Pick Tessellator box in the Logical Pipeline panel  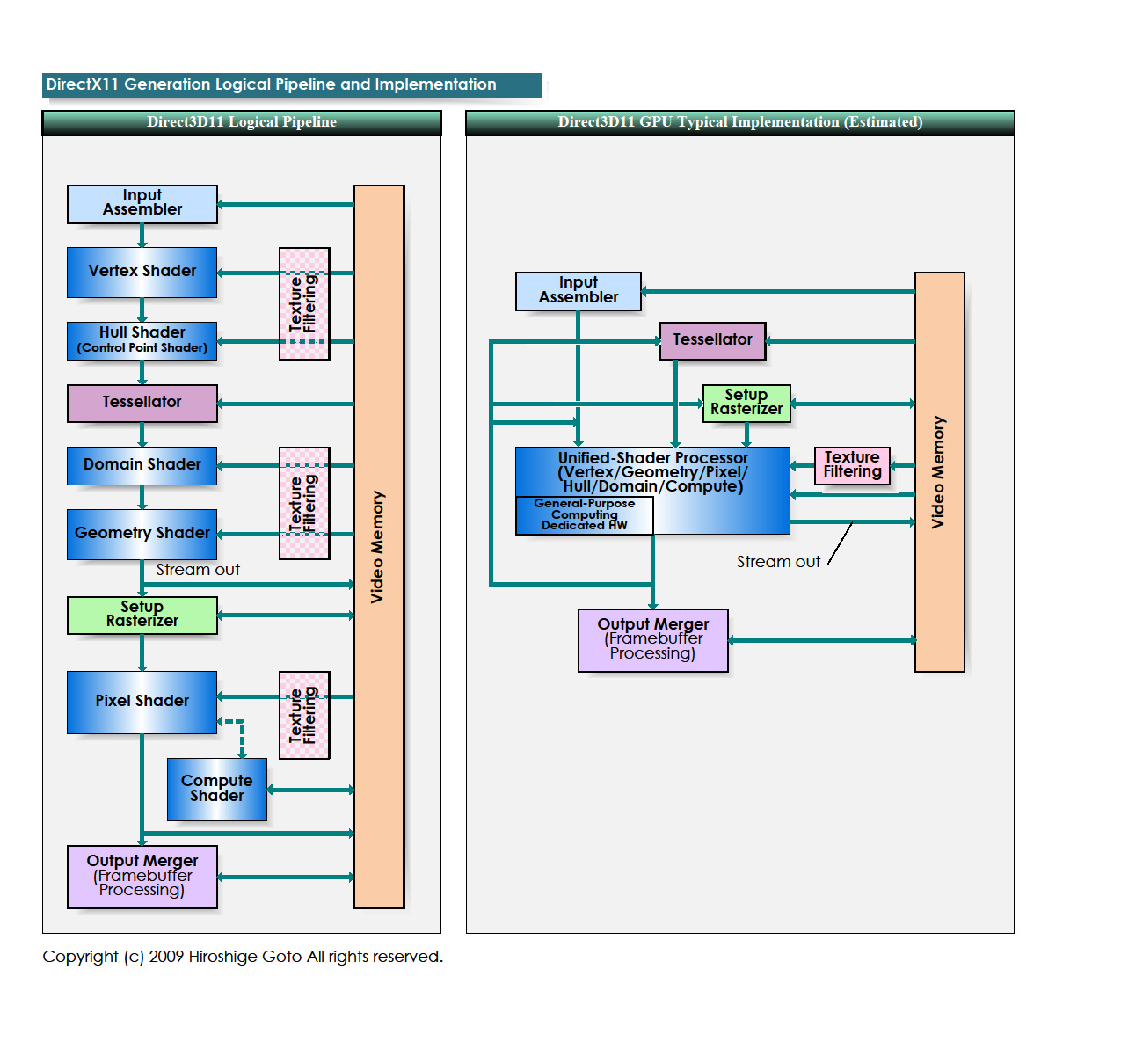click(142, 403)
